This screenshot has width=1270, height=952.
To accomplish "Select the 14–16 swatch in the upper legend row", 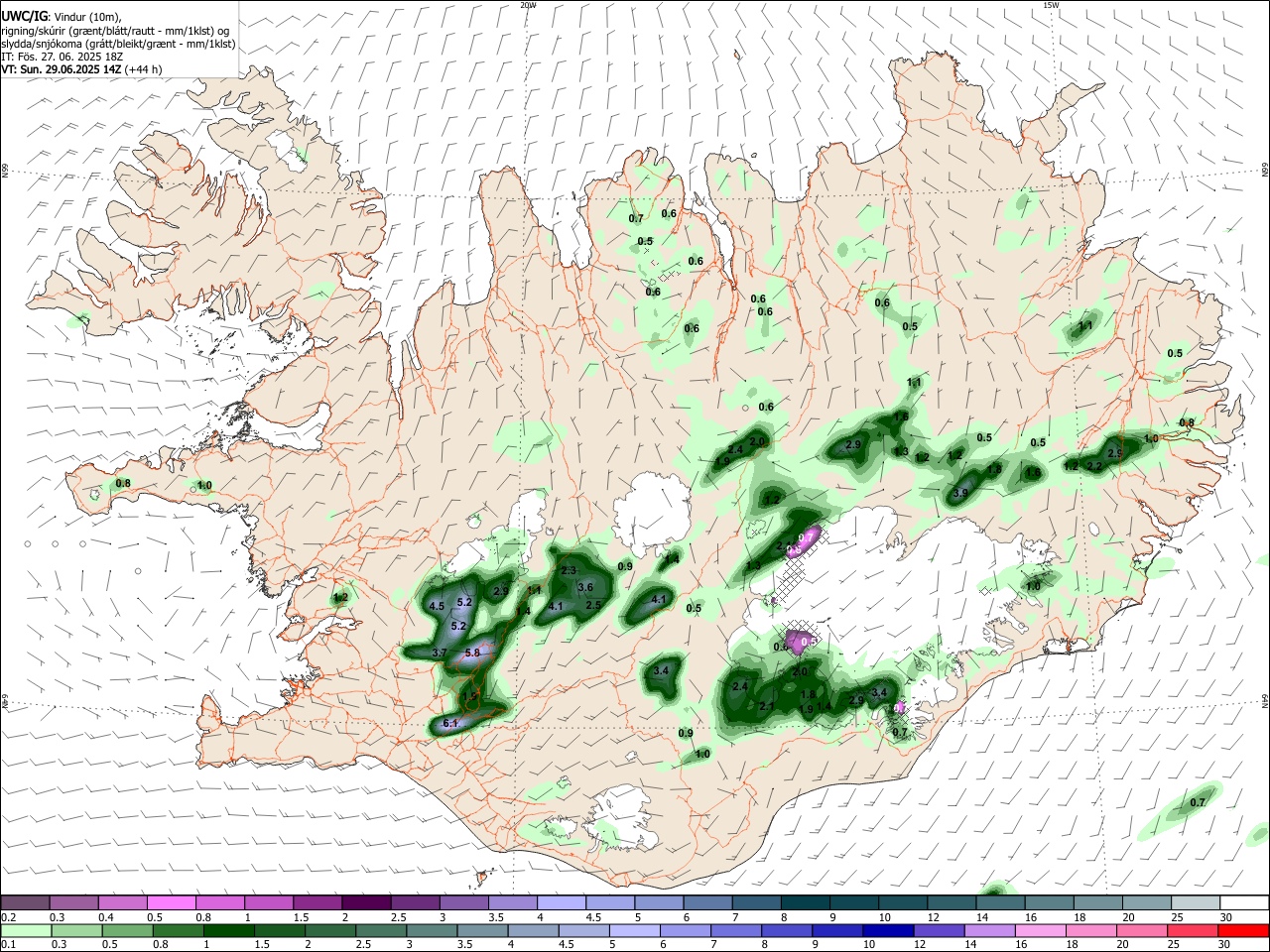I will pos(1000,903).
